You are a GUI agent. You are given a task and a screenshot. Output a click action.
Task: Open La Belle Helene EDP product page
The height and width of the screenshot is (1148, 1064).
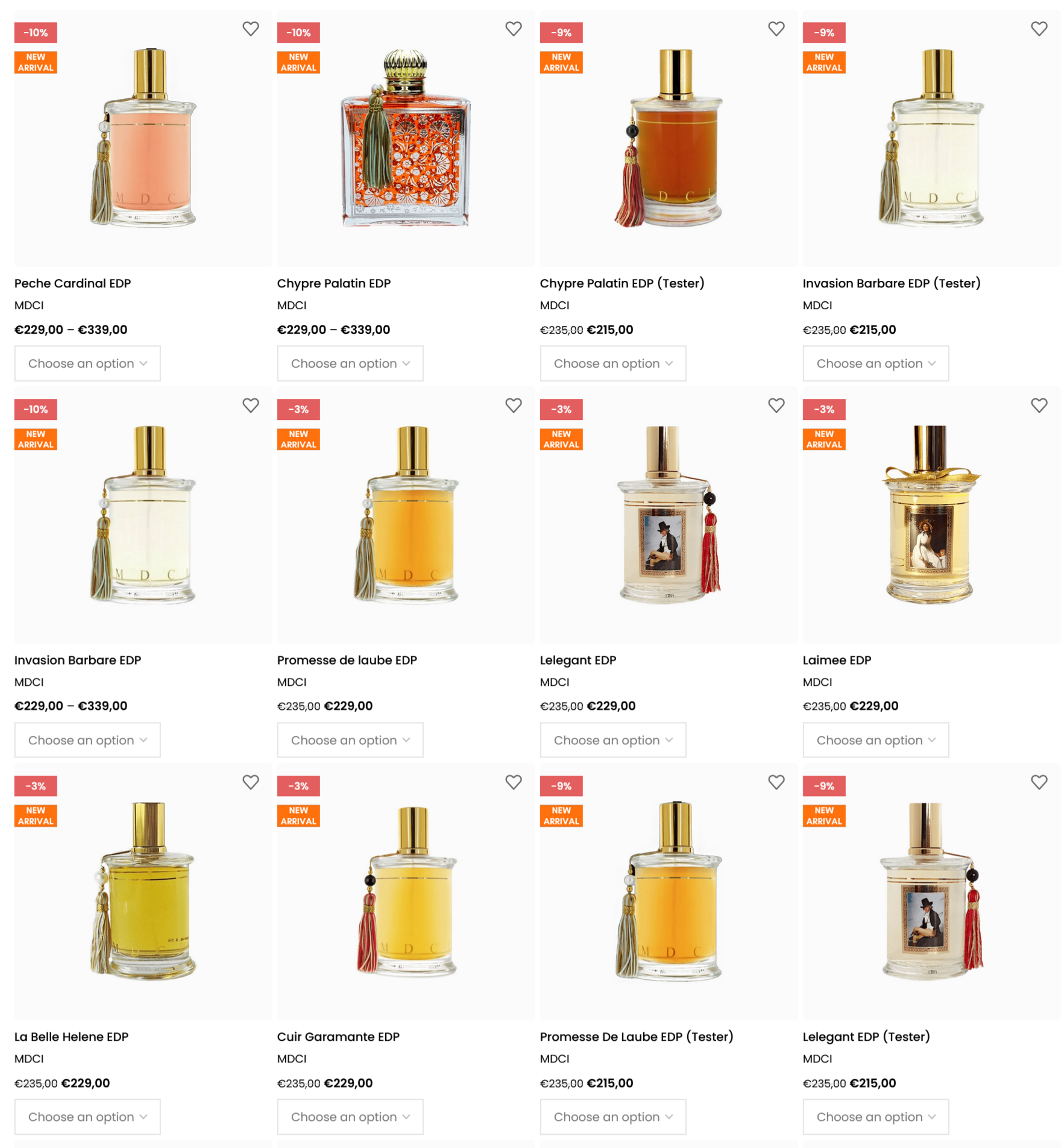pyautogui.click(x=72, y=1037)
